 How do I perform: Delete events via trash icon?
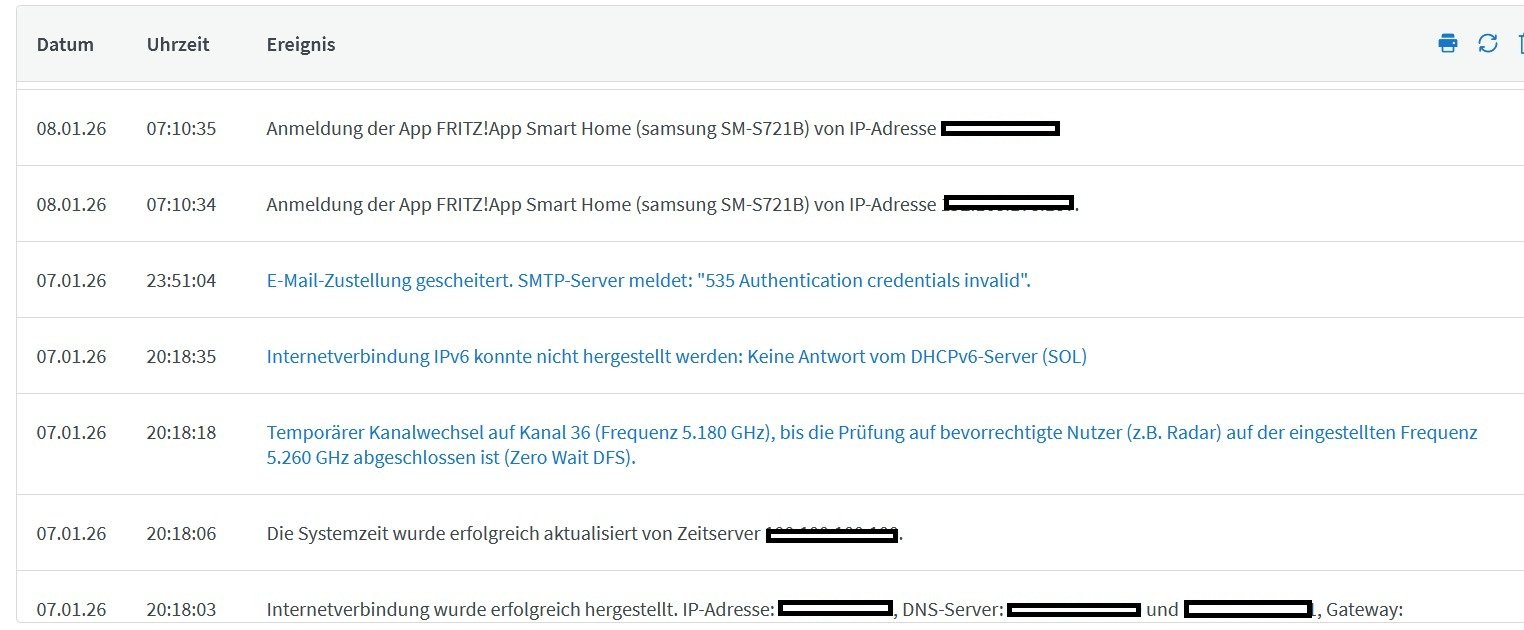(x=1520, y=43)
